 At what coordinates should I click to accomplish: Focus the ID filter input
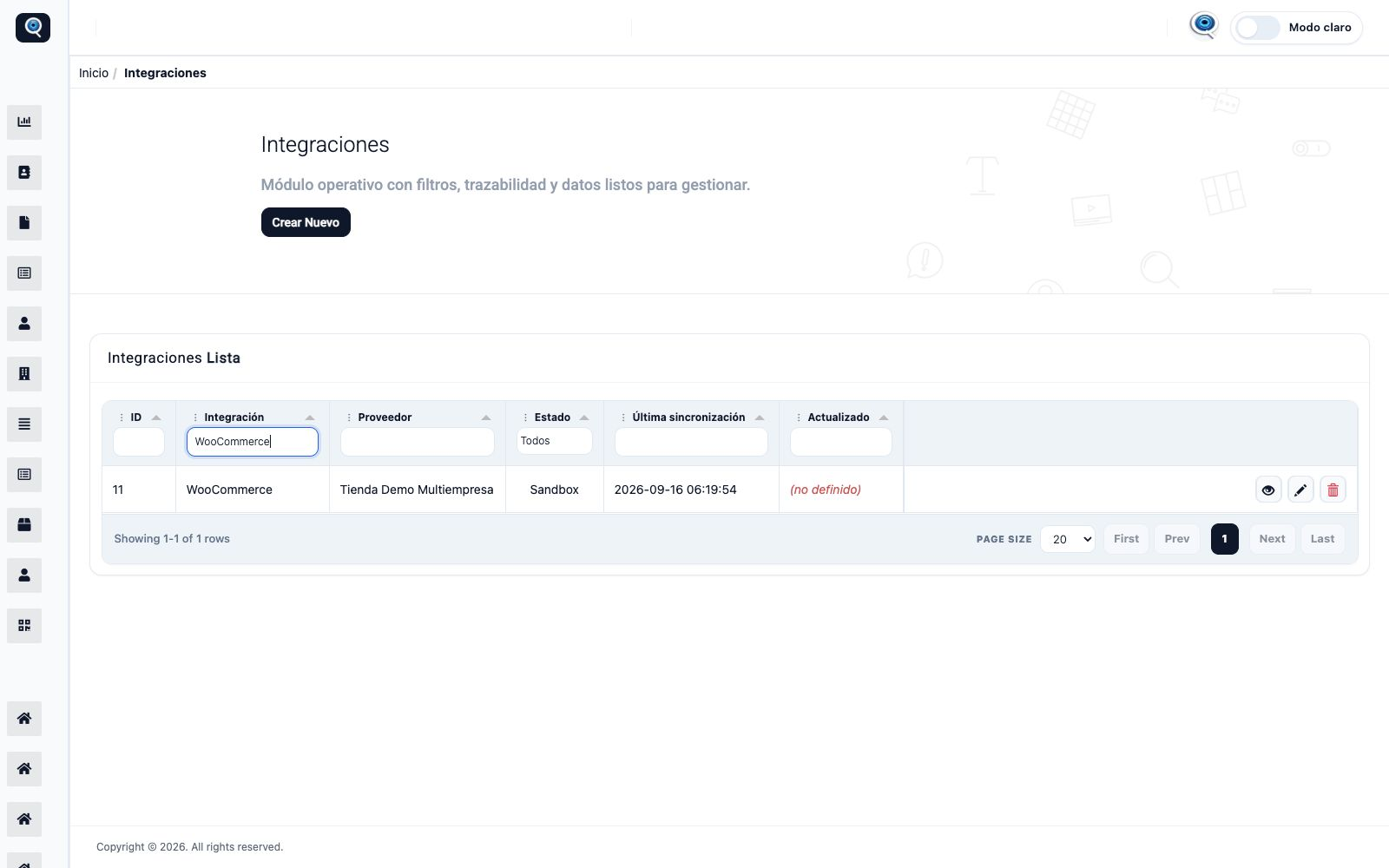tap(139, 442)
